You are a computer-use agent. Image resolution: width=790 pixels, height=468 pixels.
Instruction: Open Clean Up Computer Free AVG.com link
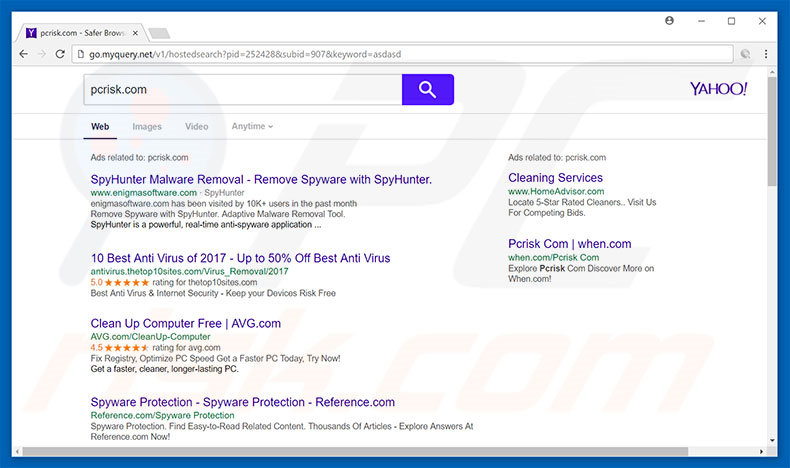185,323
